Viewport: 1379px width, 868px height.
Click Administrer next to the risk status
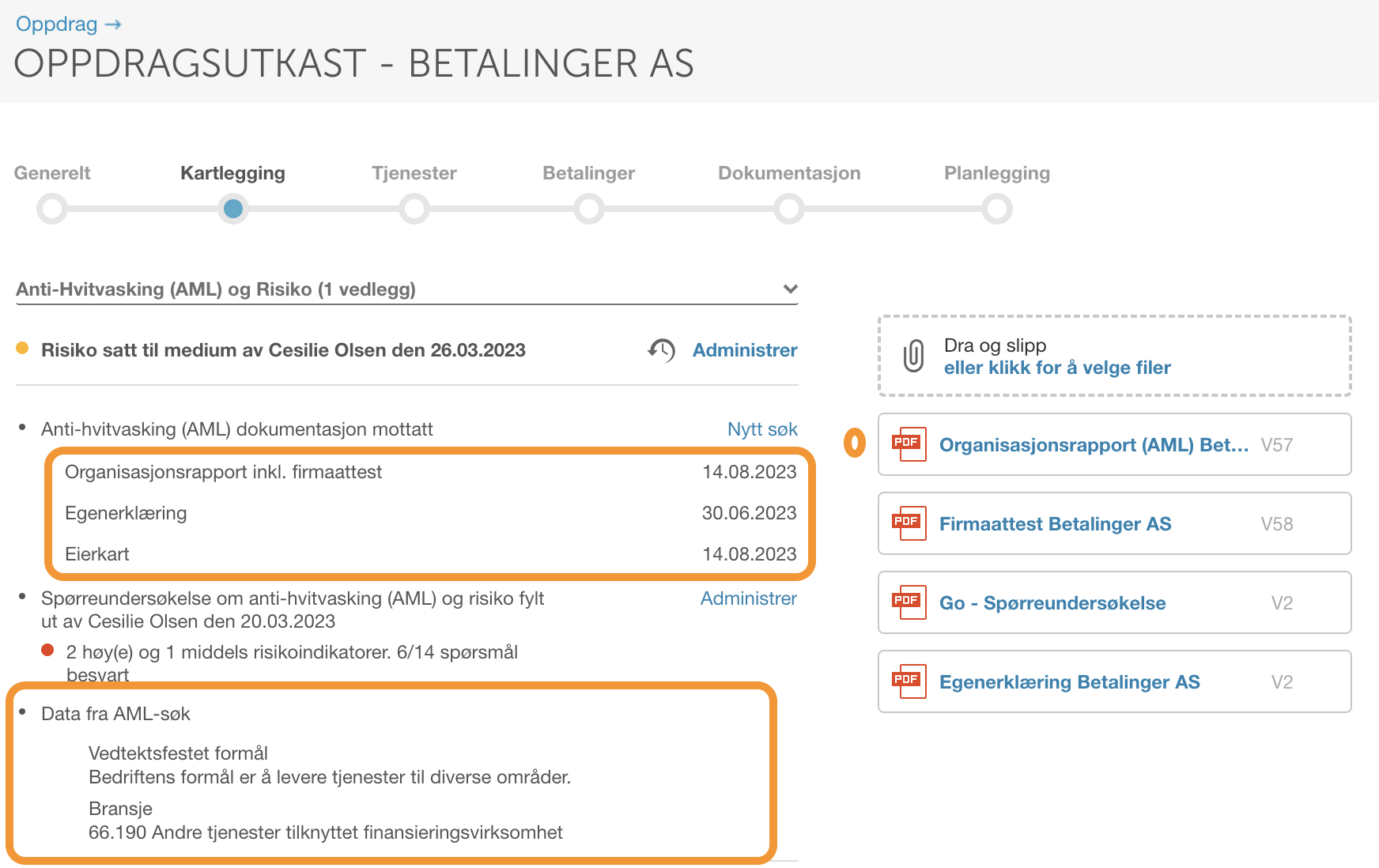pos(745,350)
